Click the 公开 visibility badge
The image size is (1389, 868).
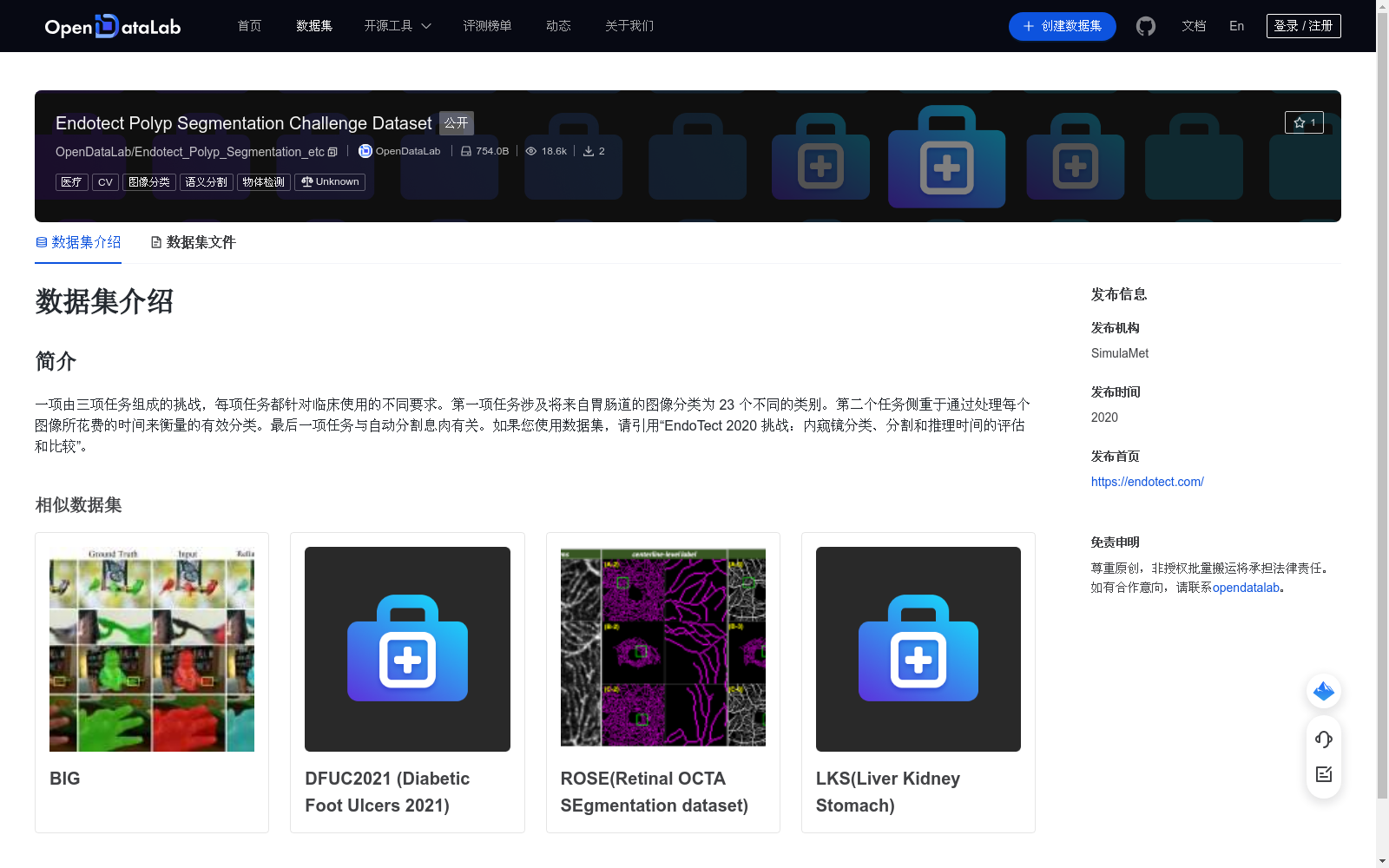tap(457, 123)
